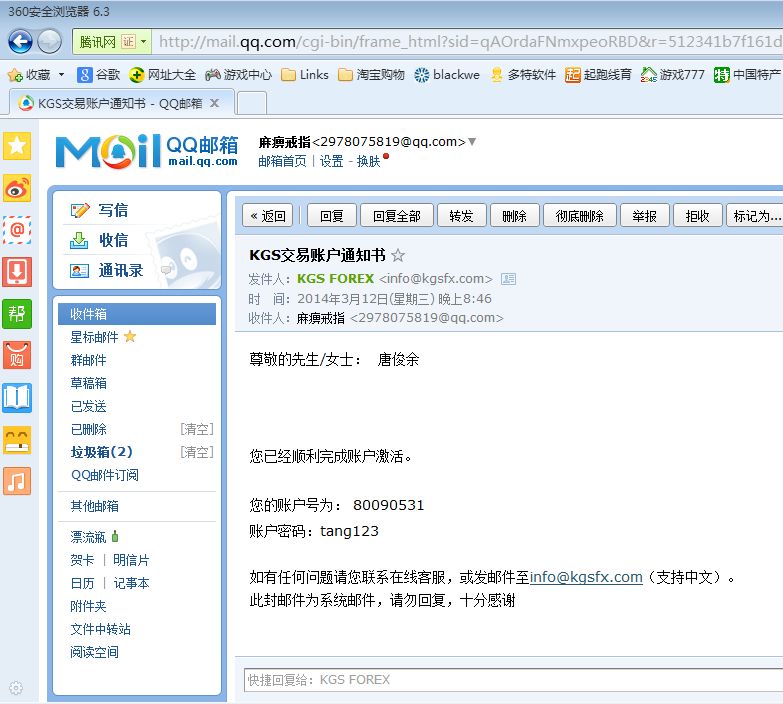Open the red download sidebar icon
Screen dimensions: 783x704
[x=17, y=272]
